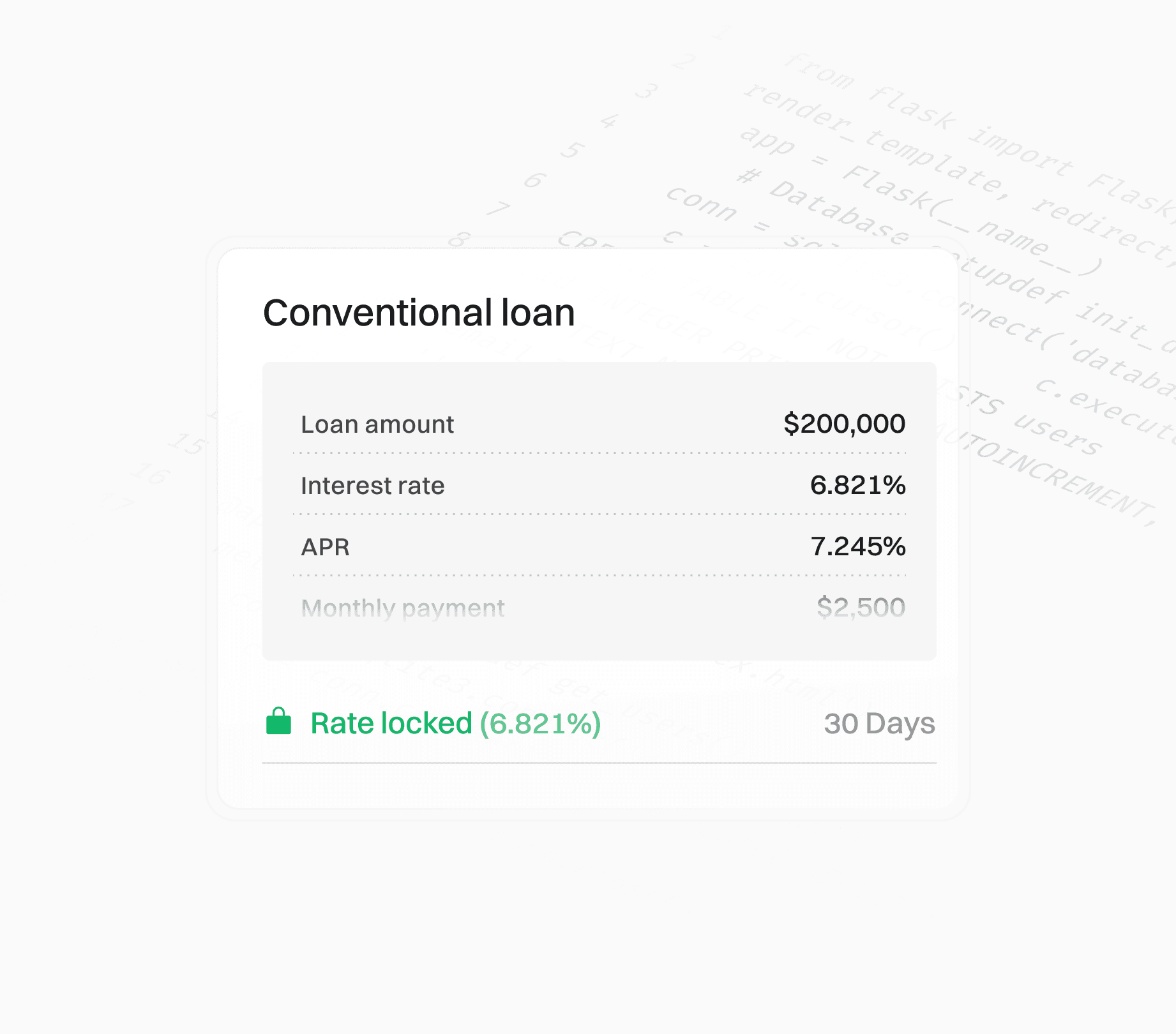Select the faded Monthly payment label
Screen dimensions: 1176x1034
[x=403, y=608]
